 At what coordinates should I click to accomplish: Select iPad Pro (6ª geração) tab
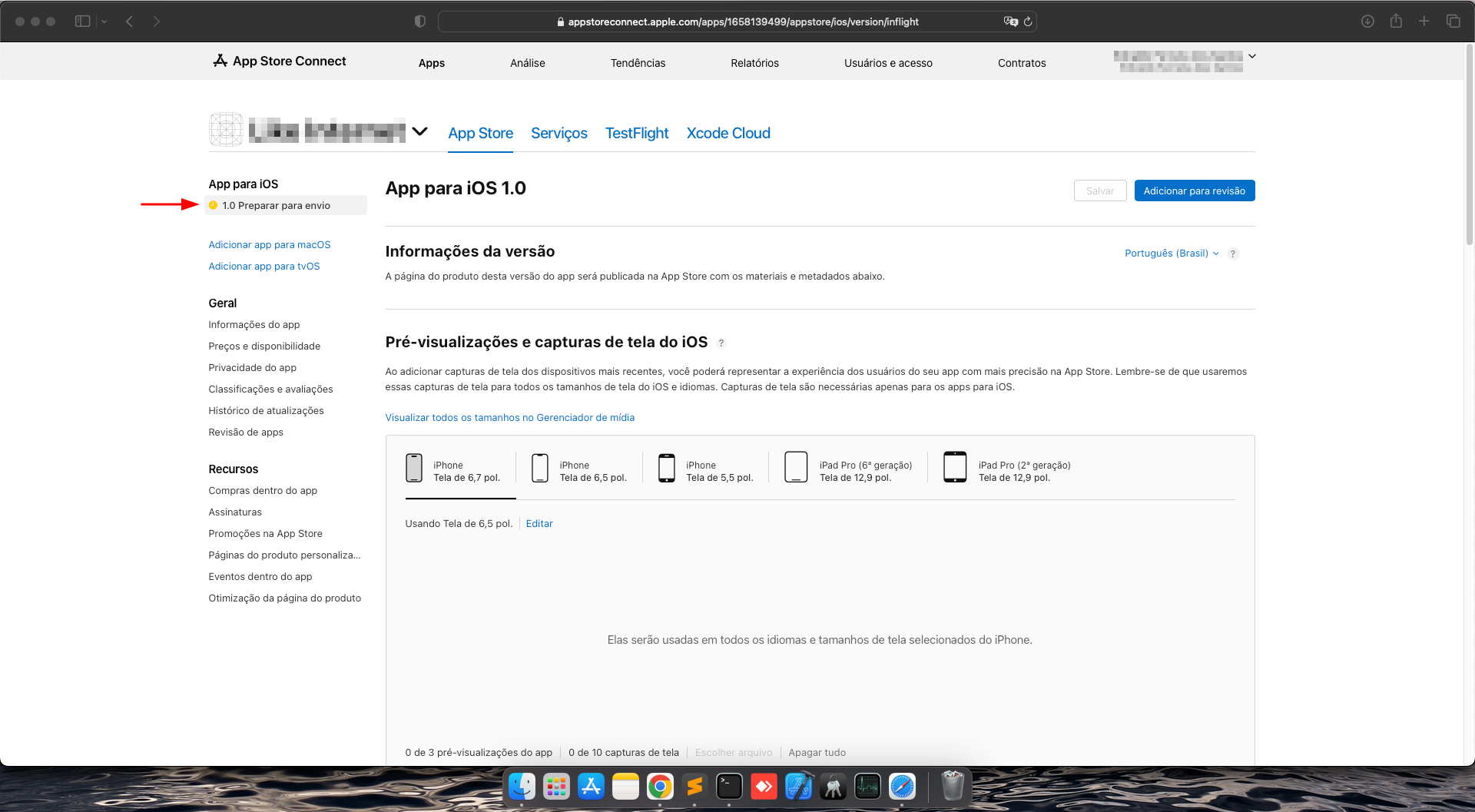click(x=848, y=467)
